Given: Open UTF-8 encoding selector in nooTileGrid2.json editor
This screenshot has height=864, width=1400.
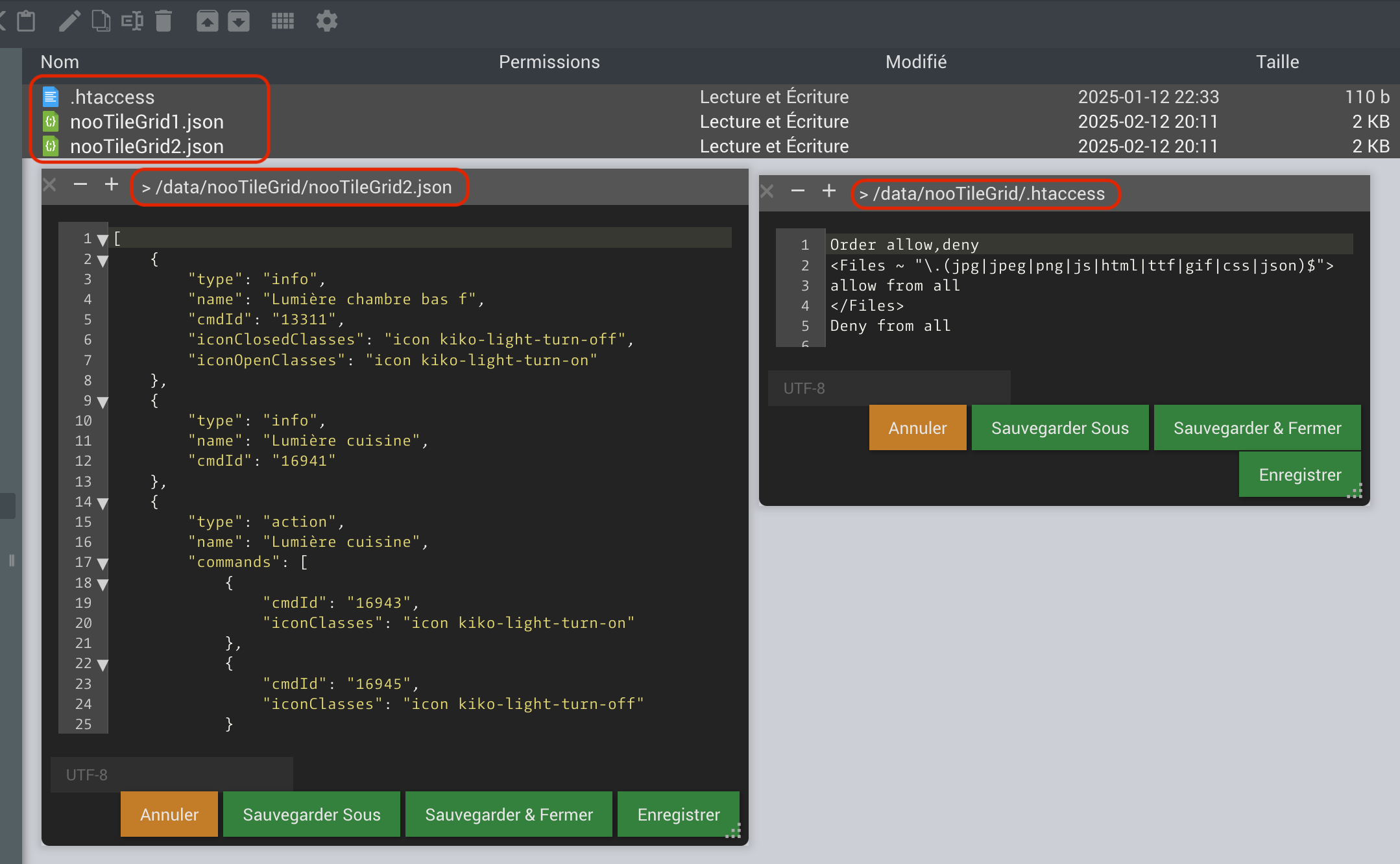Looking at the screenshot, I should 172,774.
